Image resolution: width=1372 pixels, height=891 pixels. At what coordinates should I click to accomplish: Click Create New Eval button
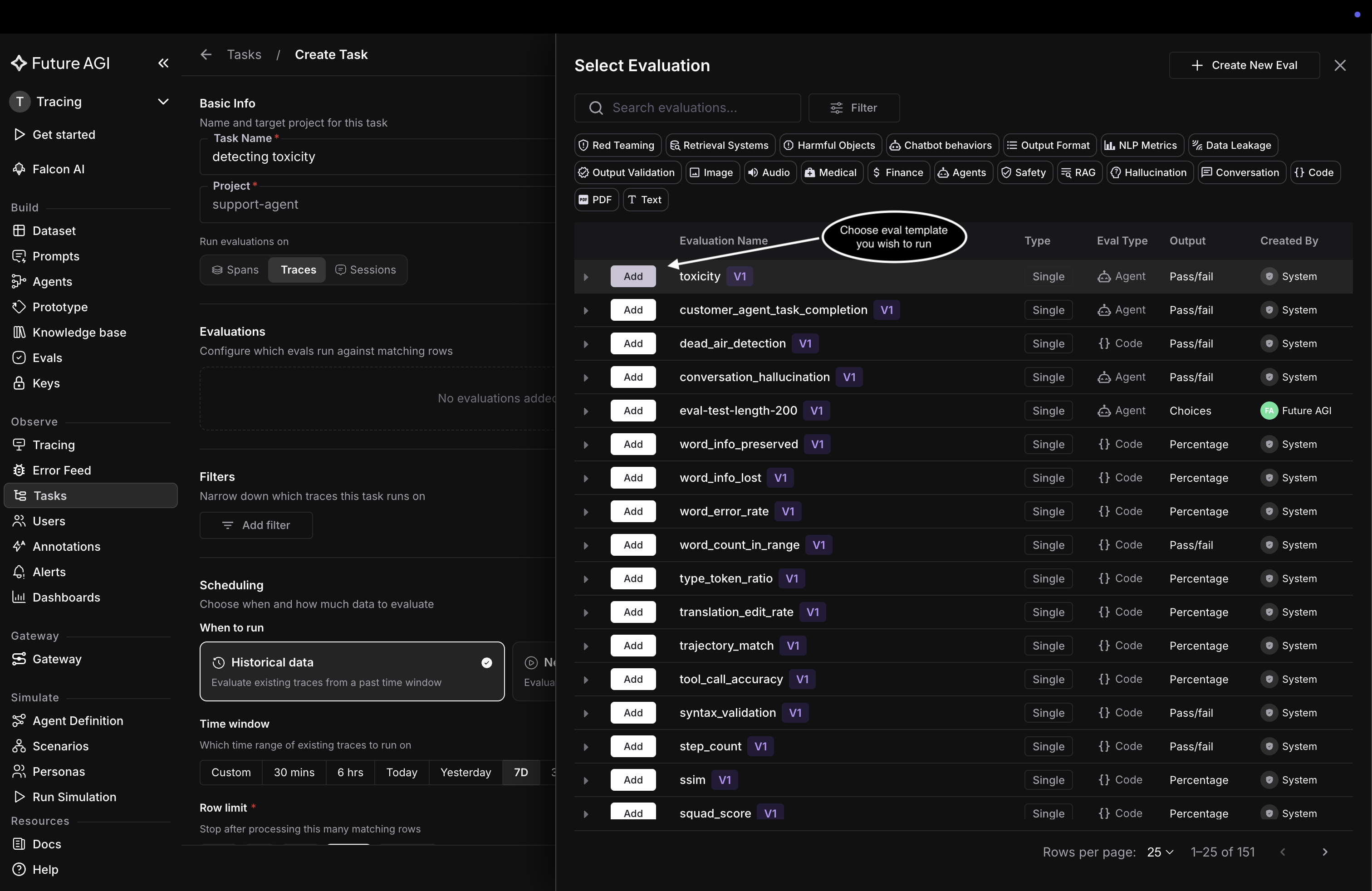tap(1244, 65)
